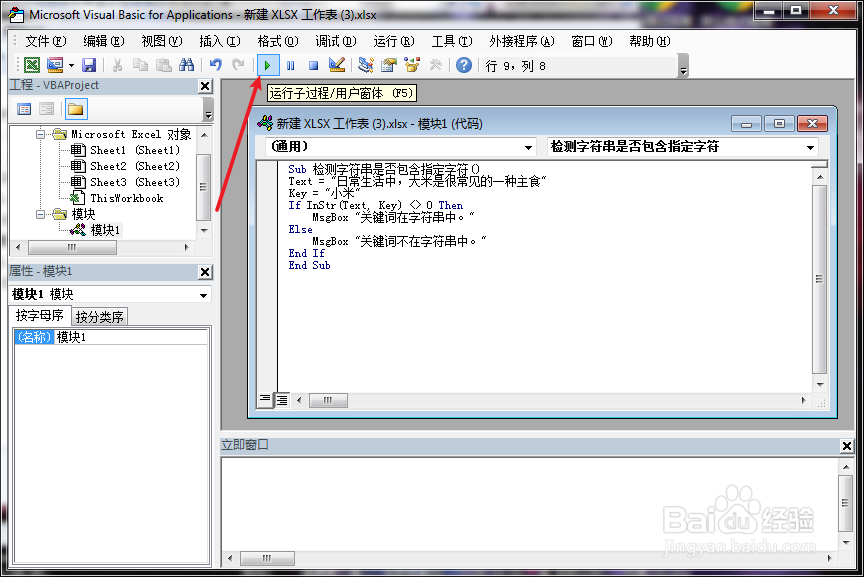864x577 pixels.
Task: Redo the last action
Action: point(238,65)
